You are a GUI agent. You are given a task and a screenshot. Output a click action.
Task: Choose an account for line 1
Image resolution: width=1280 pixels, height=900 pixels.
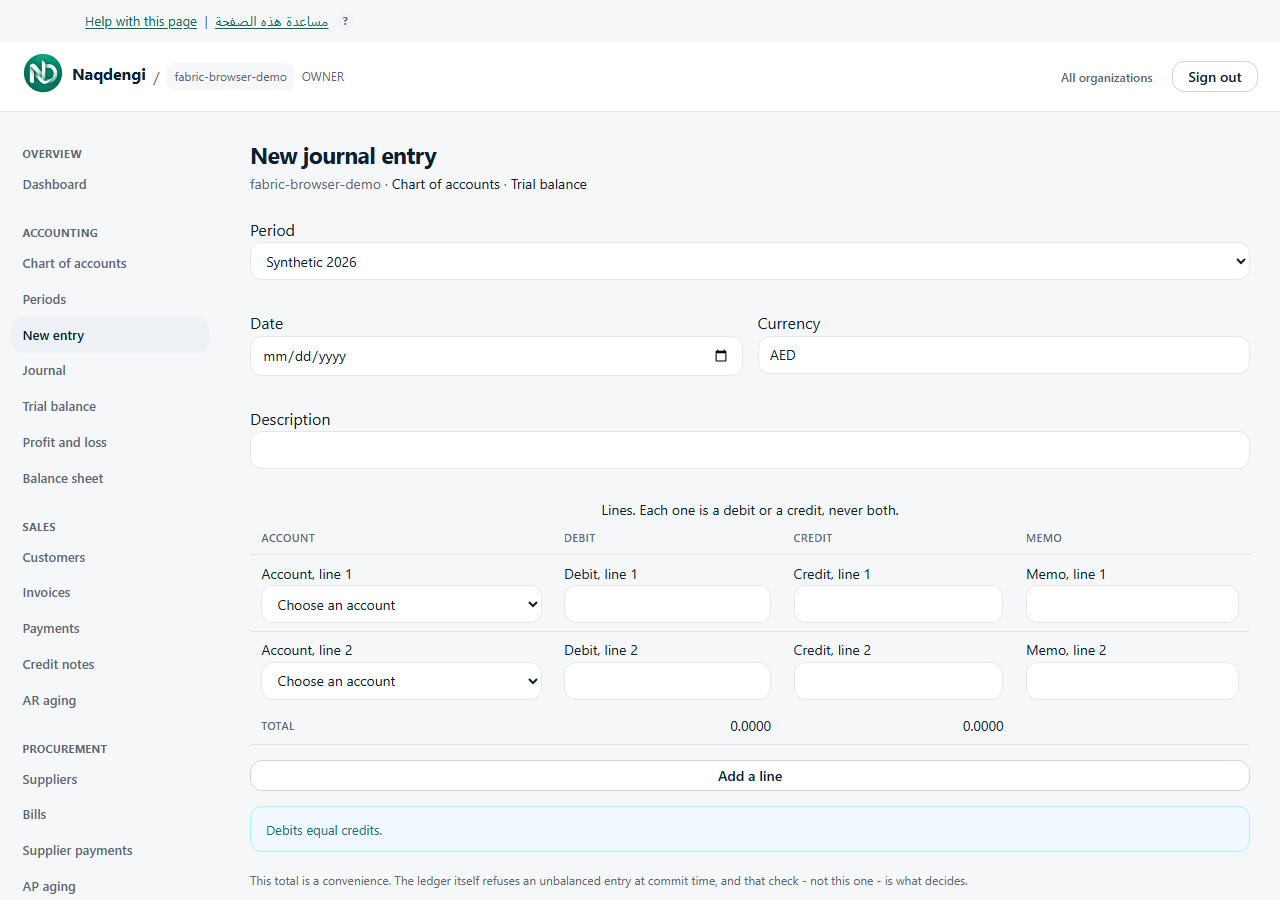pos(402,605)
